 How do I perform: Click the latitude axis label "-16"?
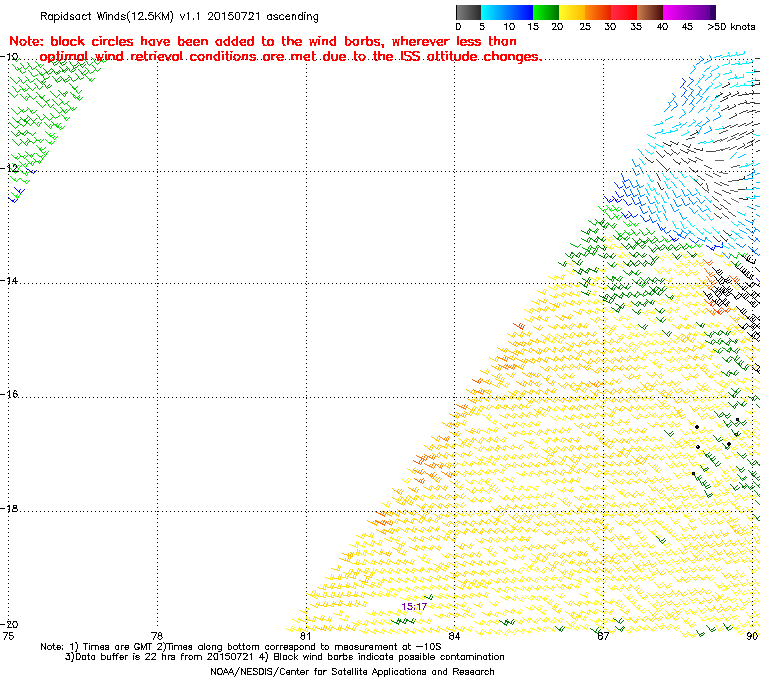pyautogui.click(x=11, y=394)
